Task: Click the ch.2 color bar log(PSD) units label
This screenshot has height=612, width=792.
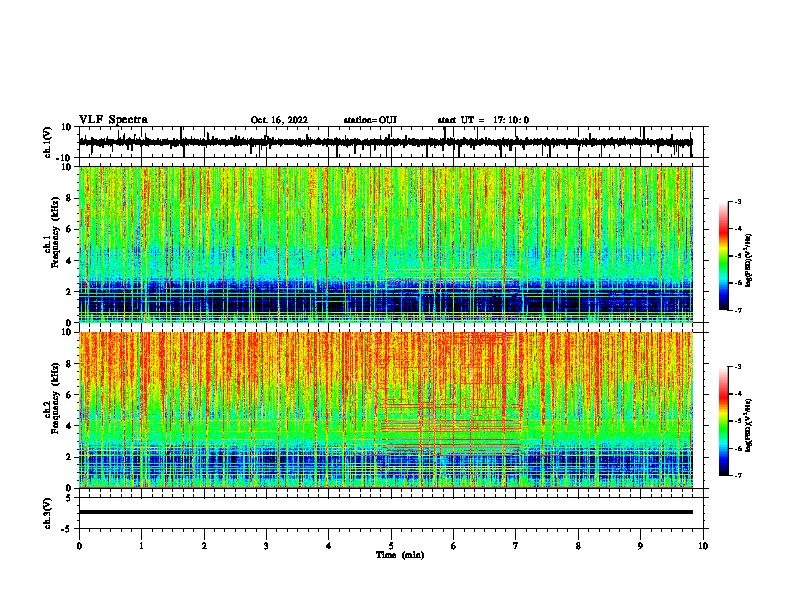Action: click(x=749, y=425)
